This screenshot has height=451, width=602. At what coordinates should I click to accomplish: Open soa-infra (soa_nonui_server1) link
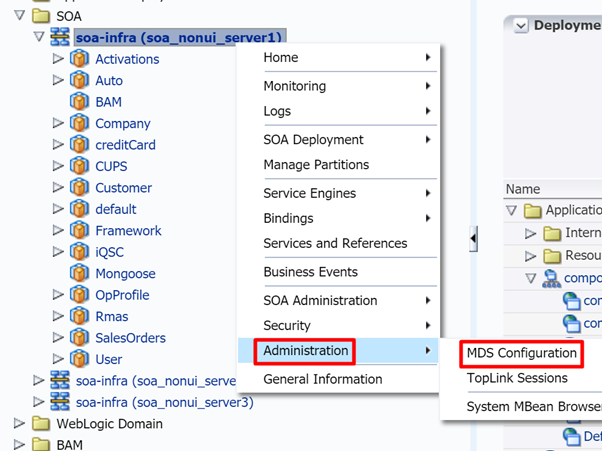pos(179,38)
